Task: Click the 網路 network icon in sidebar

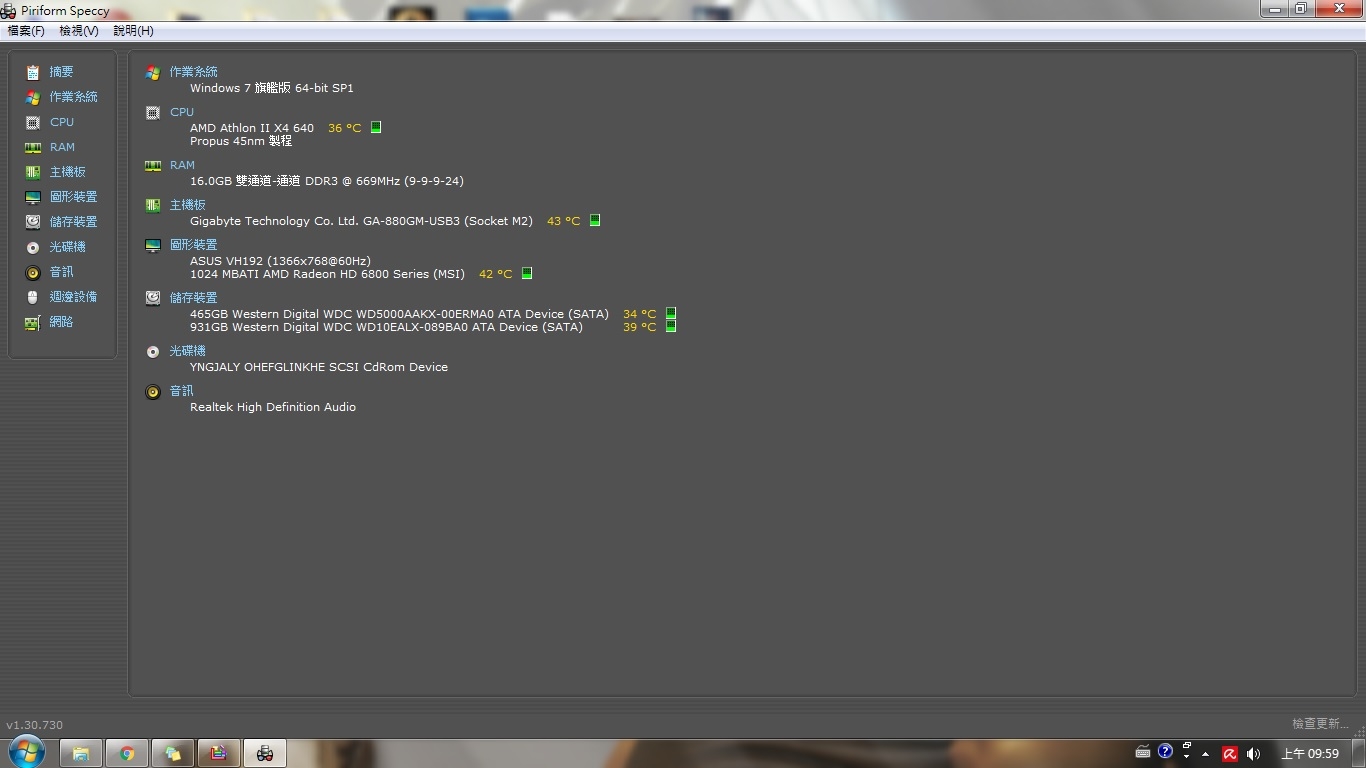Action: point(33,322)
